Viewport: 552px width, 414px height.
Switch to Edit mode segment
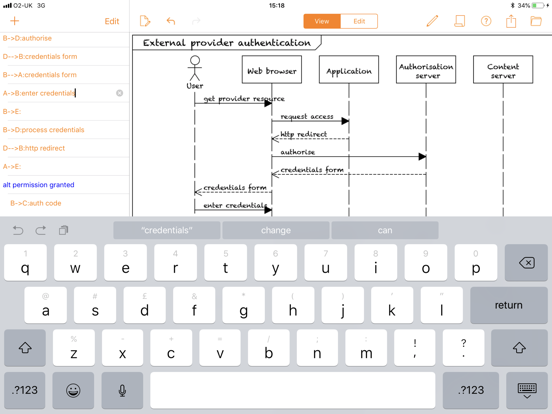[359, 21]
